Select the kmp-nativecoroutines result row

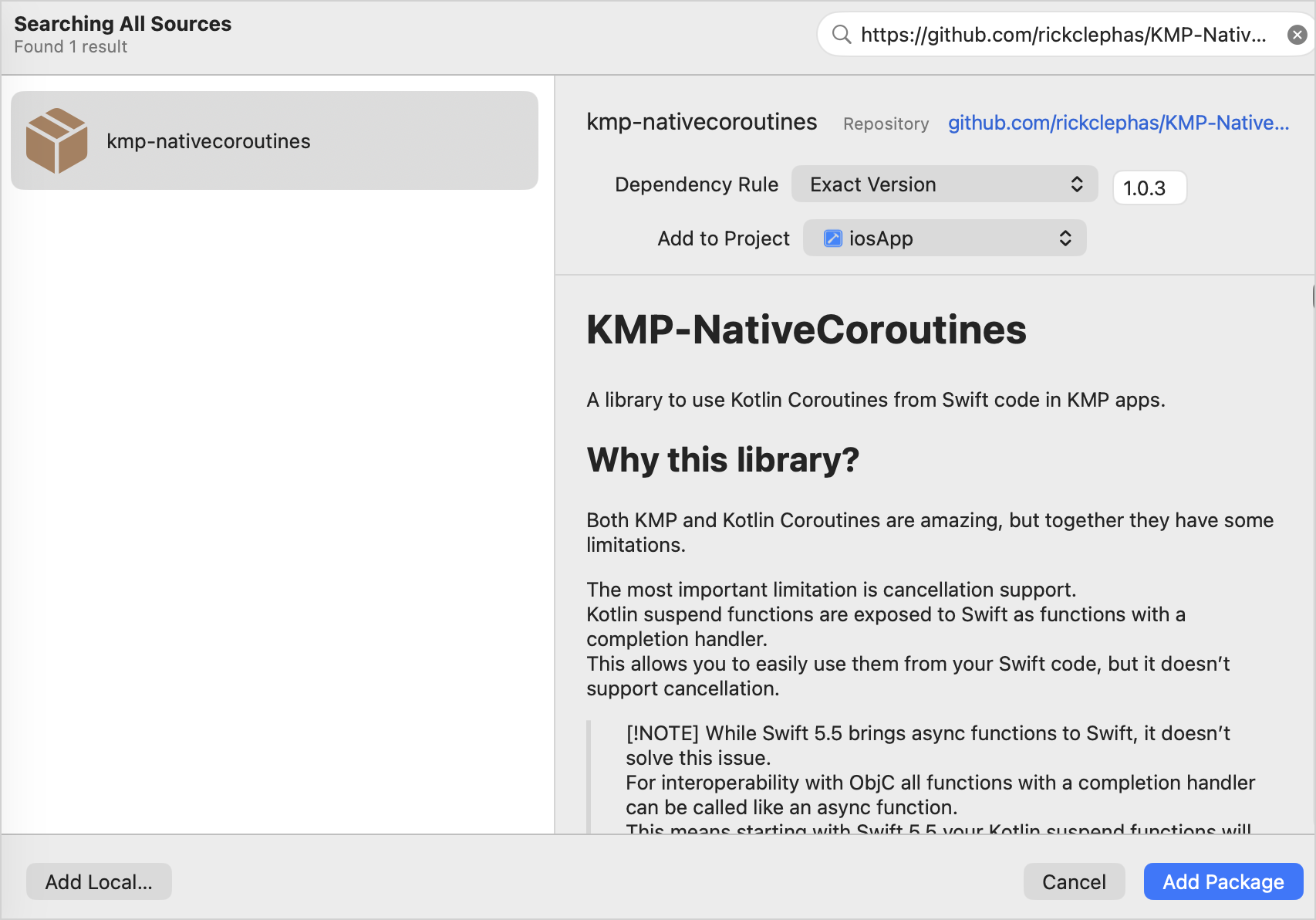275,140
